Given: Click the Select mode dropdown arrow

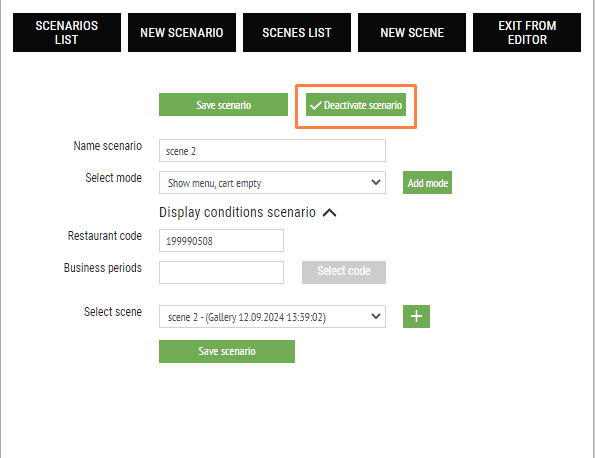Looking at the screenshot, I should [376, 182].
